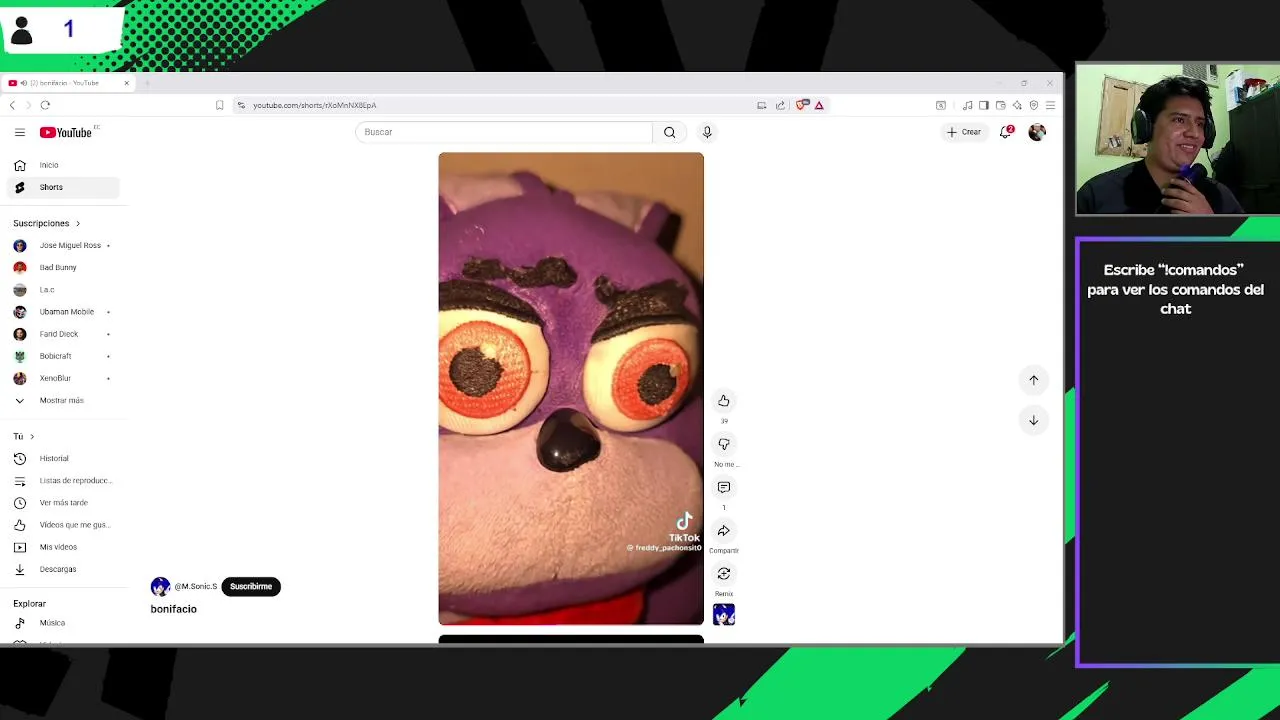Open Ver más tarde list
This screenshot has width=1280, height=720.
pos(62,503)
